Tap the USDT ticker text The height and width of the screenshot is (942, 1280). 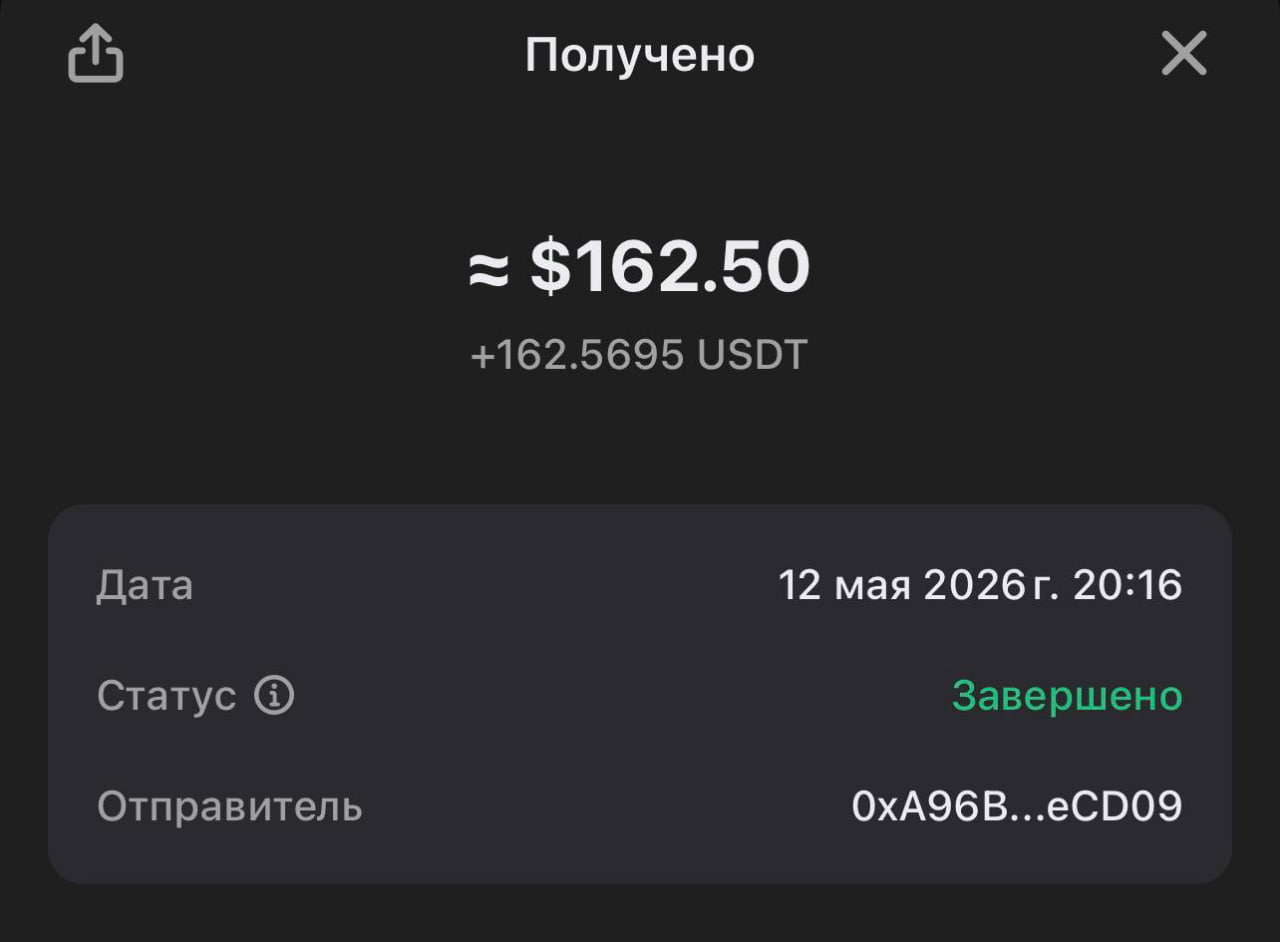pos(752,355)
